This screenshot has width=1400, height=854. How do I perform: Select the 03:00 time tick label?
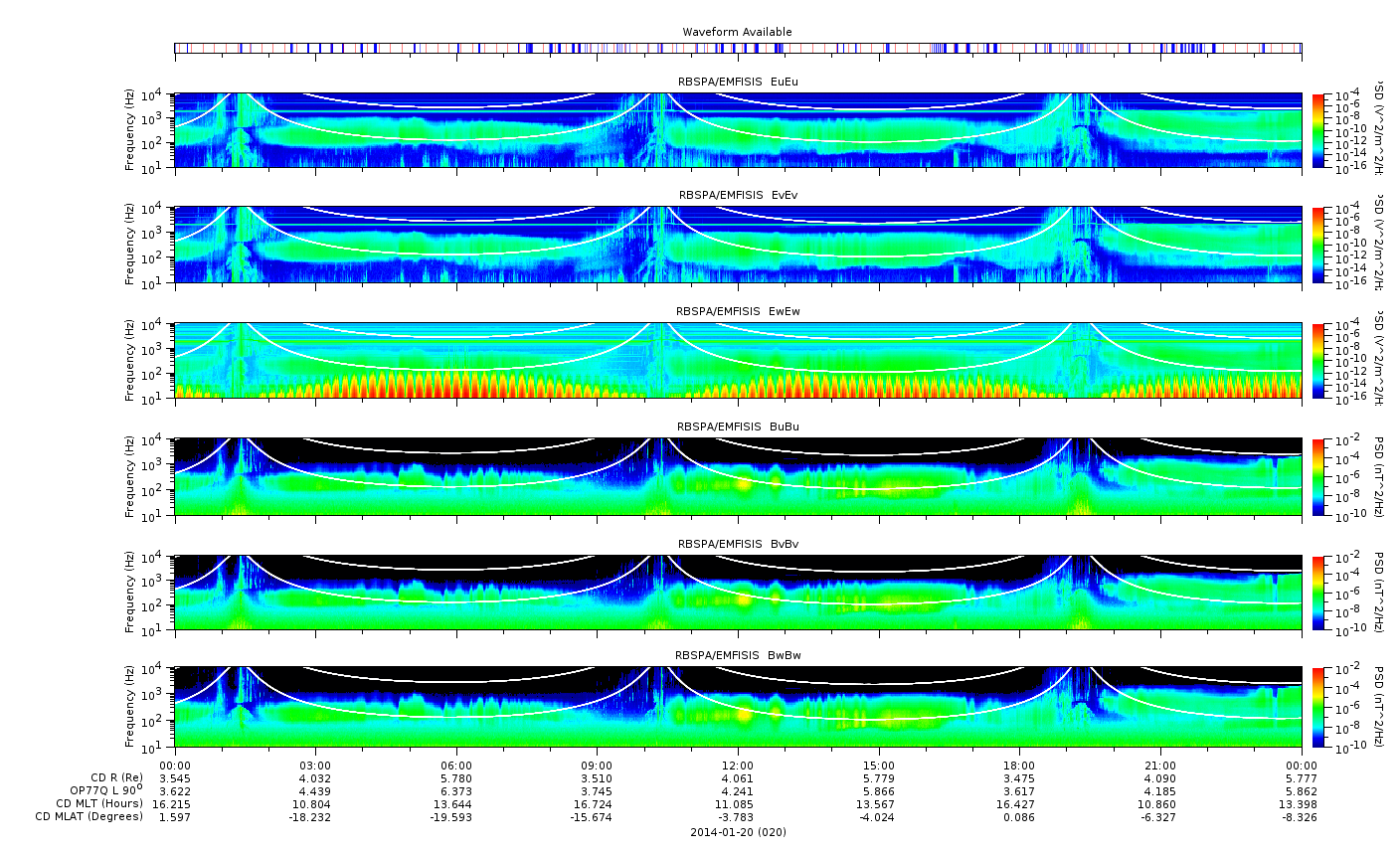click(x=315, y=766)
